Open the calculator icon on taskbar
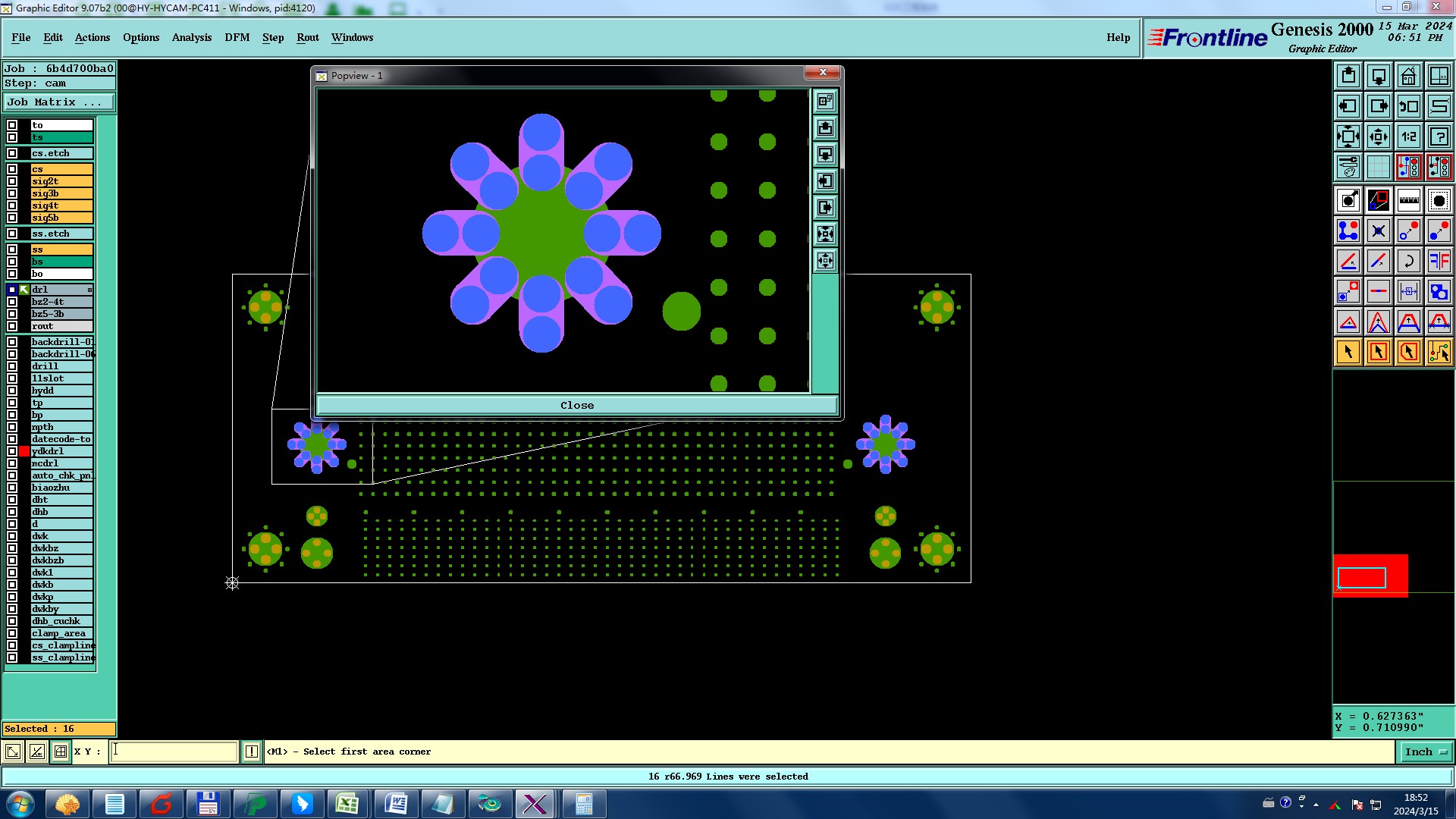Screen dimensions: 1456x819 (583, 804)
